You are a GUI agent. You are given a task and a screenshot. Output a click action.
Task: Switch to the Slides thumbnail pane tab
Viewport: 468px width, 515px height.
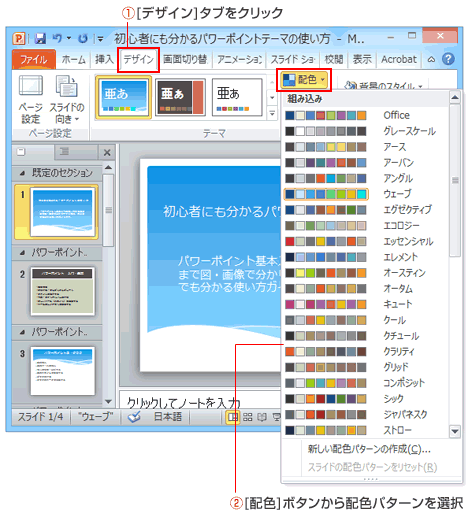(x=32, y=152)
